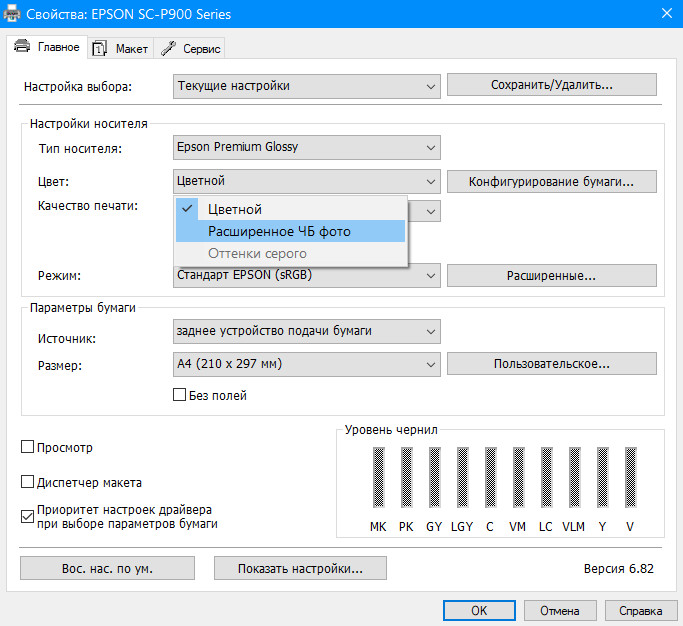The height and width of the screenshot is (626, 683).
Task: Click the printer icon in title bar
Action: coord(12,14)
